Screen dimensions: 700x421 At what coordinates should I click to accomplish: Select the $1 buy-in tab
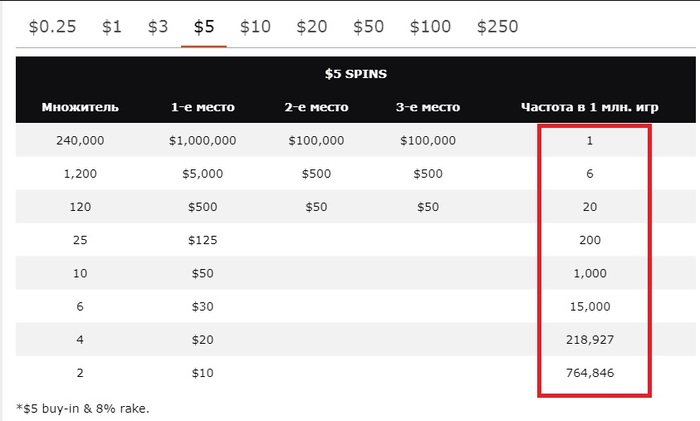112,27
